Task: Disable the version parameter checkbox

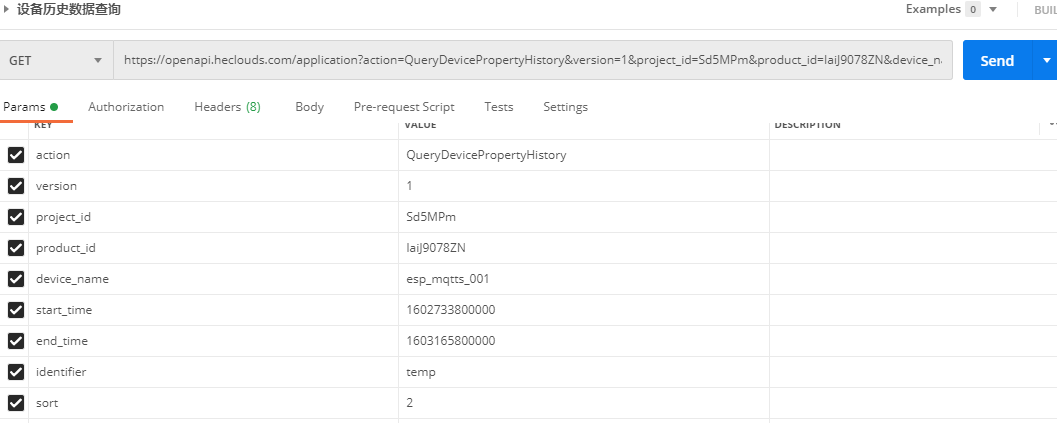Action: [x=16, y=186]
